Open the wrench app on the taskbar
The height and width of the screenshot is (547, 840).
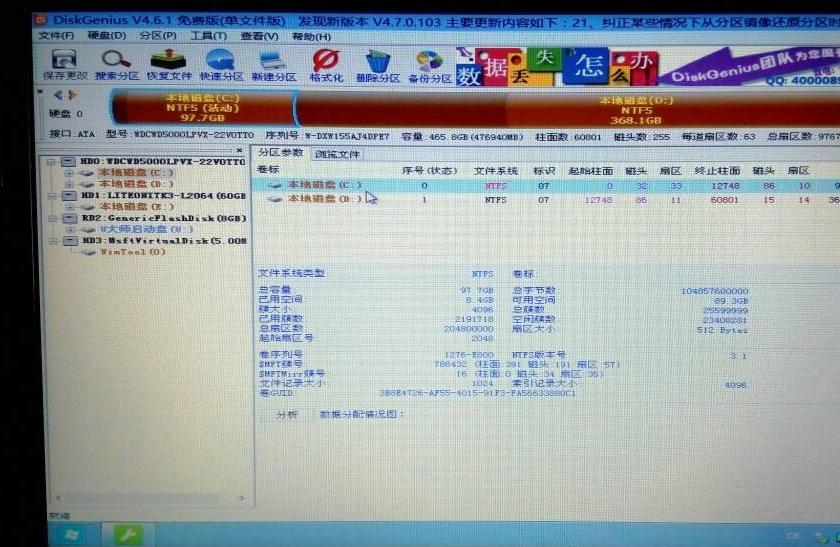[x=128, y=535]
